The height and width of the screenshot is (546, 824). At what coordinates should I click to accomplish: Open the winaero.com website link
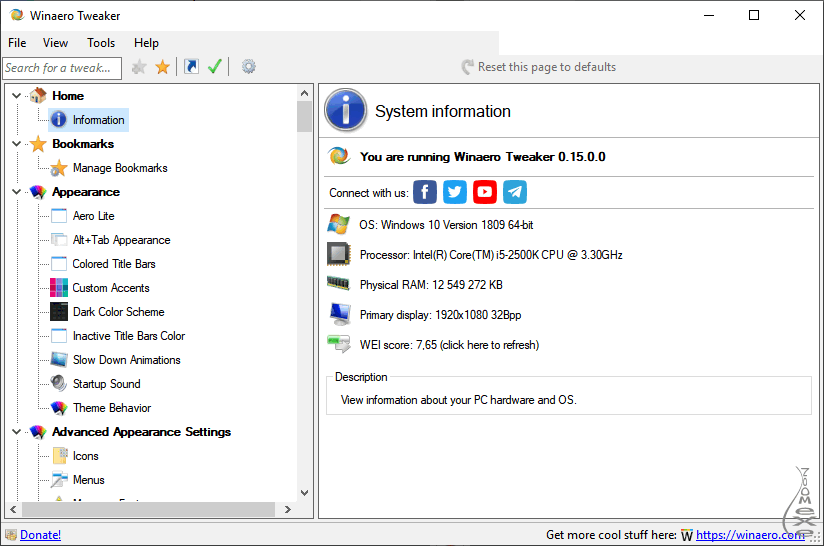(750, 535)
